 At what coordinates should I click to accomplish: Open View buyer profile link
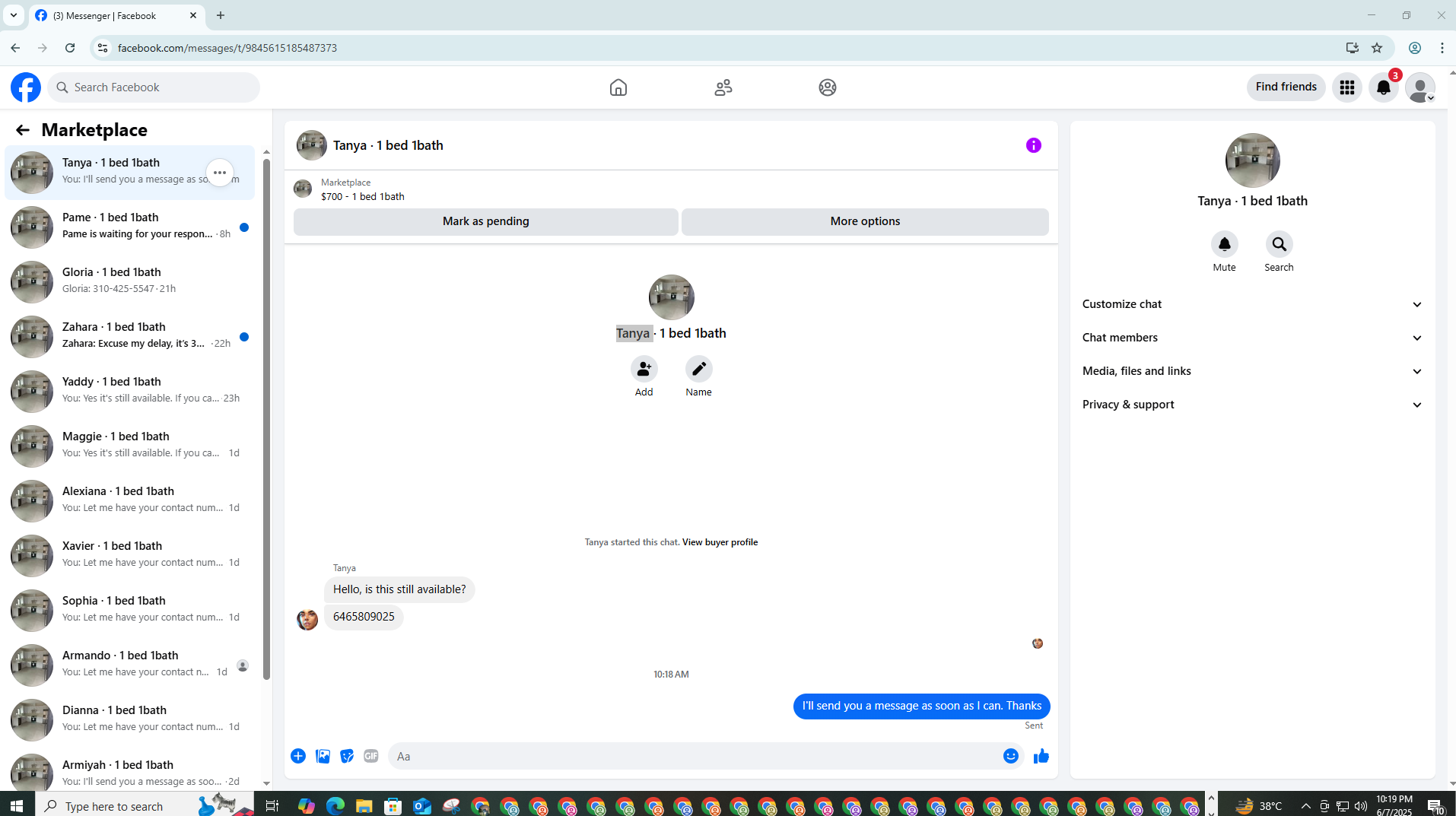click(x=720, y=542)
